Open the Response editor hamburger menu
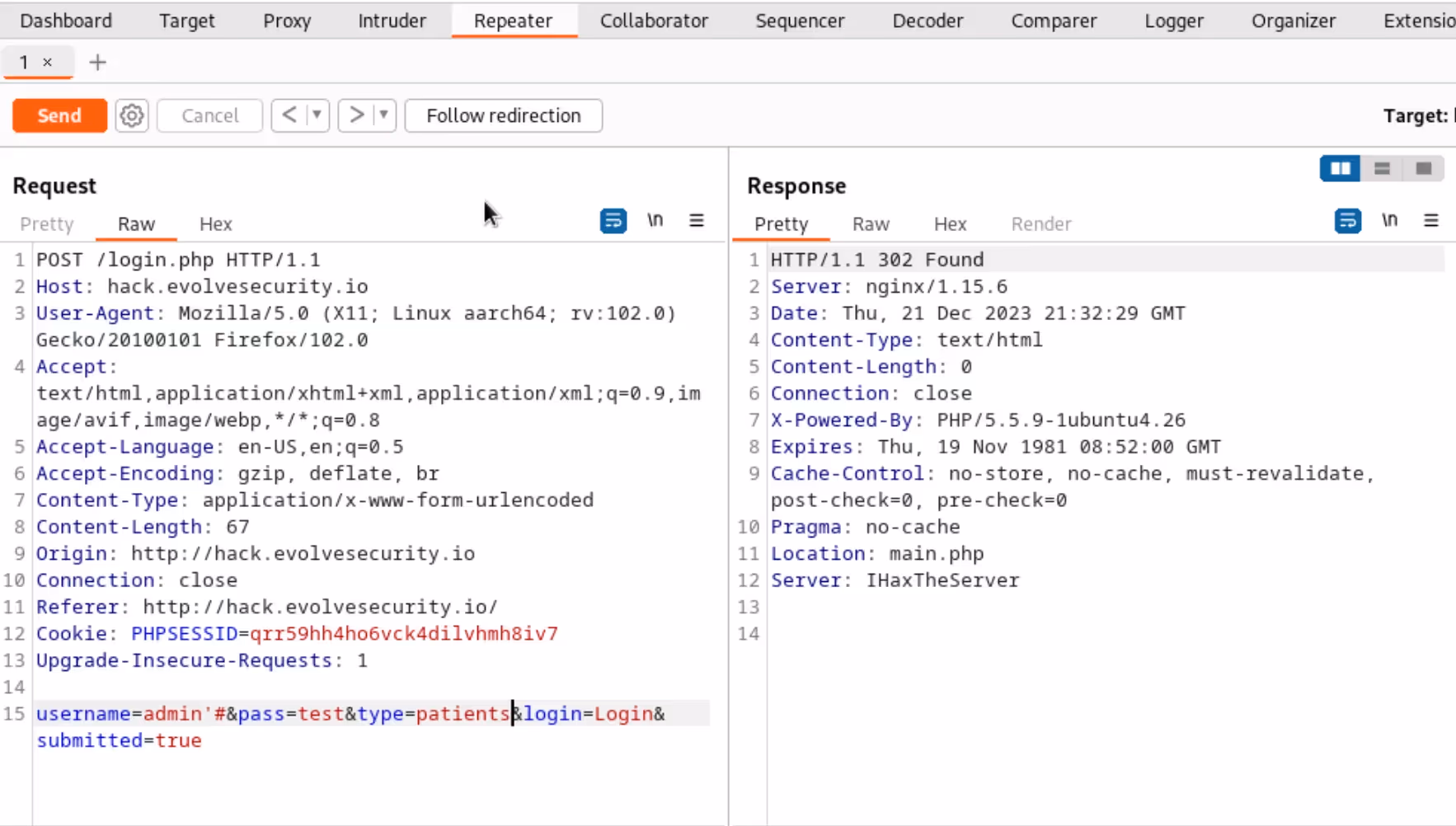The width and height of the screenshot is (1456, 826). [x=1432, y=220]
